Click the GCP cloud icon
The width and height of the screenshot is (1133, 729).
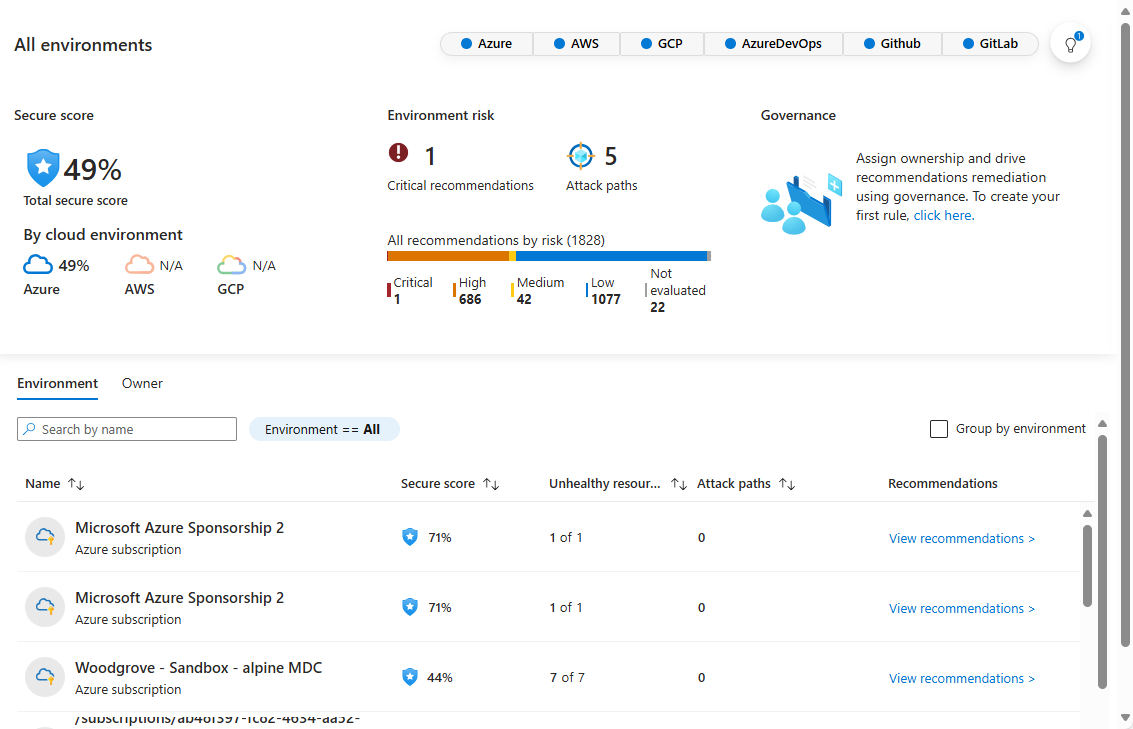pyautogui.click(x=231, y=265)
